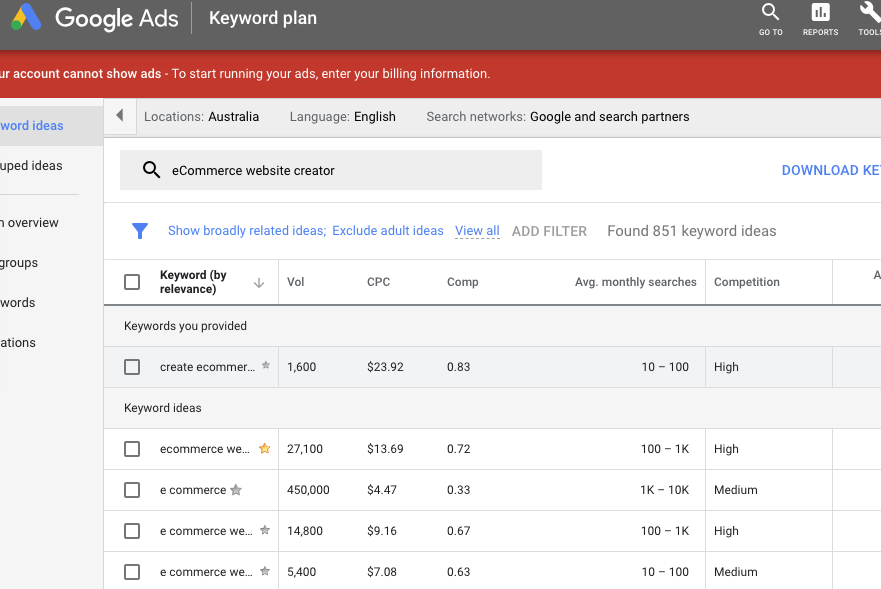Click the 'e commerce' keyword text

coord(193,490)
